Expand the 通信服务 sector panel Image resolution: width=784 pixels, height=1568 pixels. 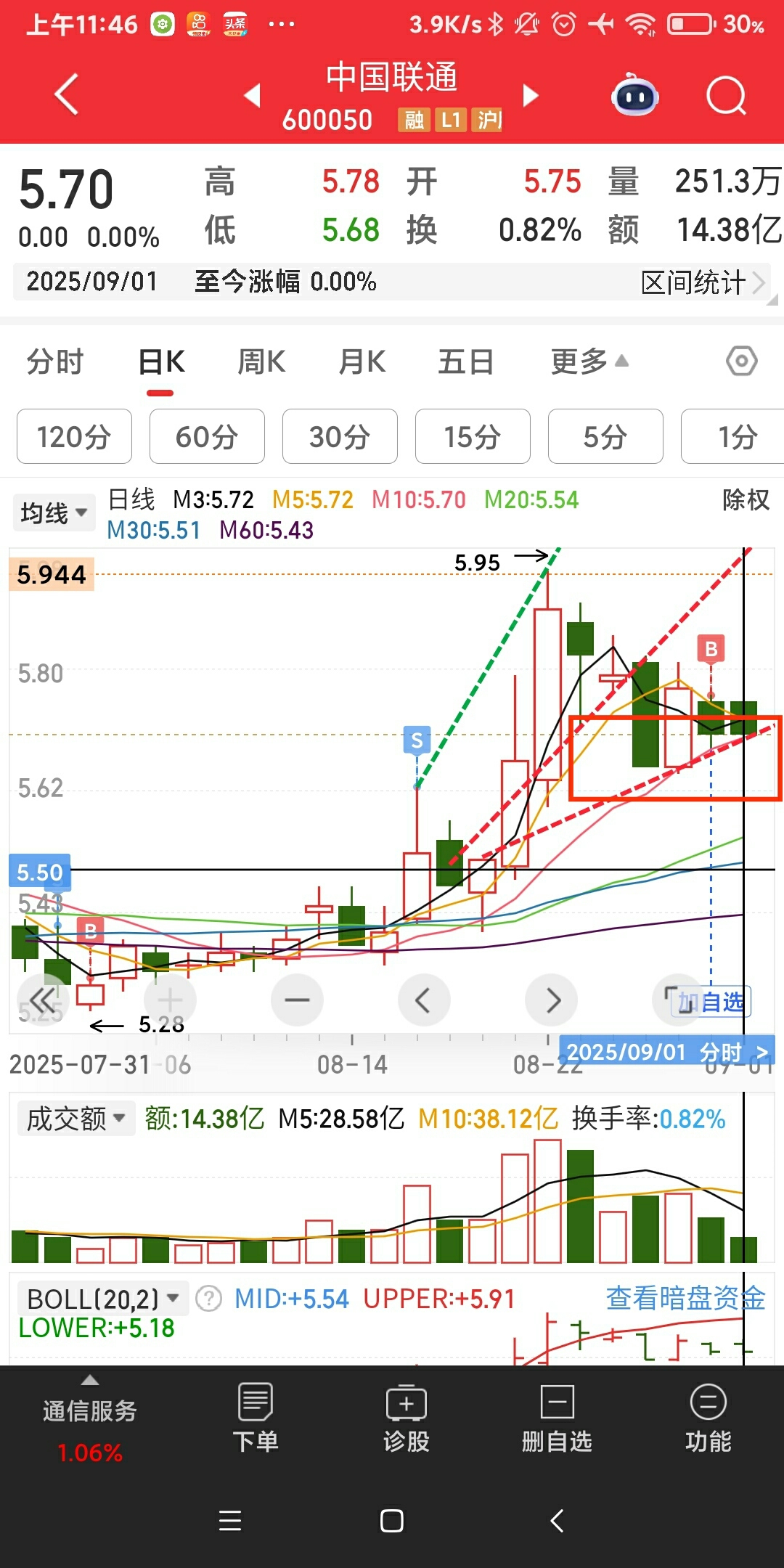tap(89, 1419)
